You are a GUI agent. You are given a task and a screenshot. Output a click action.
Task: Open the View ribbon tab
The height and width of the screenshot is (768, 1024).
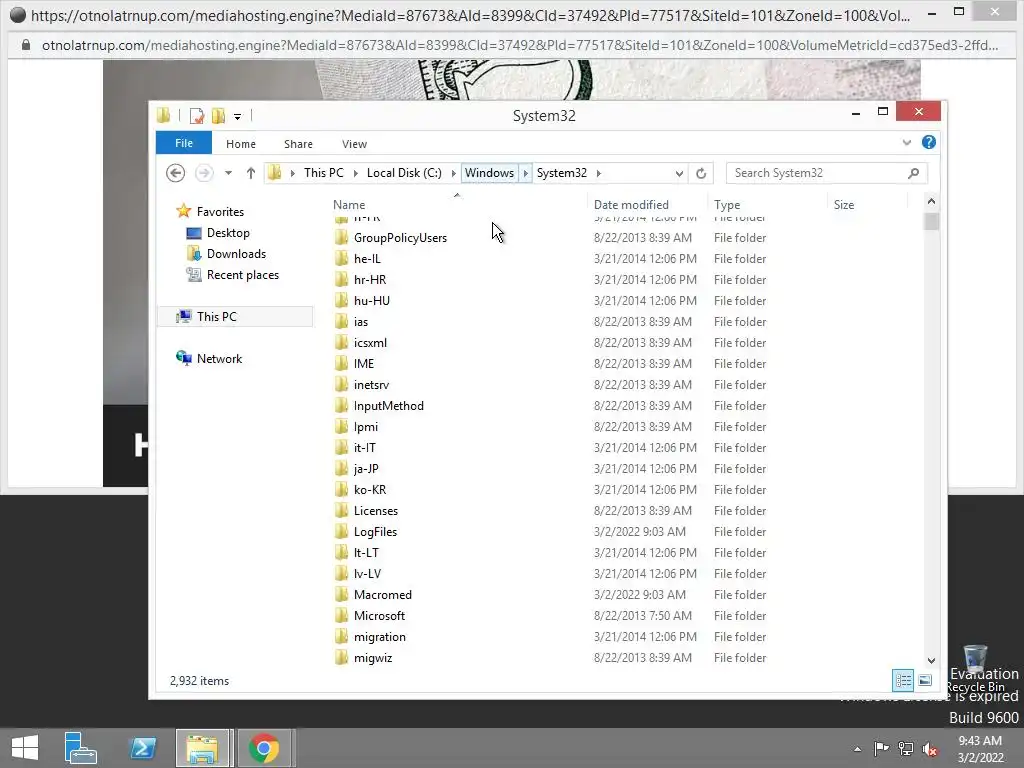(x=355, y=144)
